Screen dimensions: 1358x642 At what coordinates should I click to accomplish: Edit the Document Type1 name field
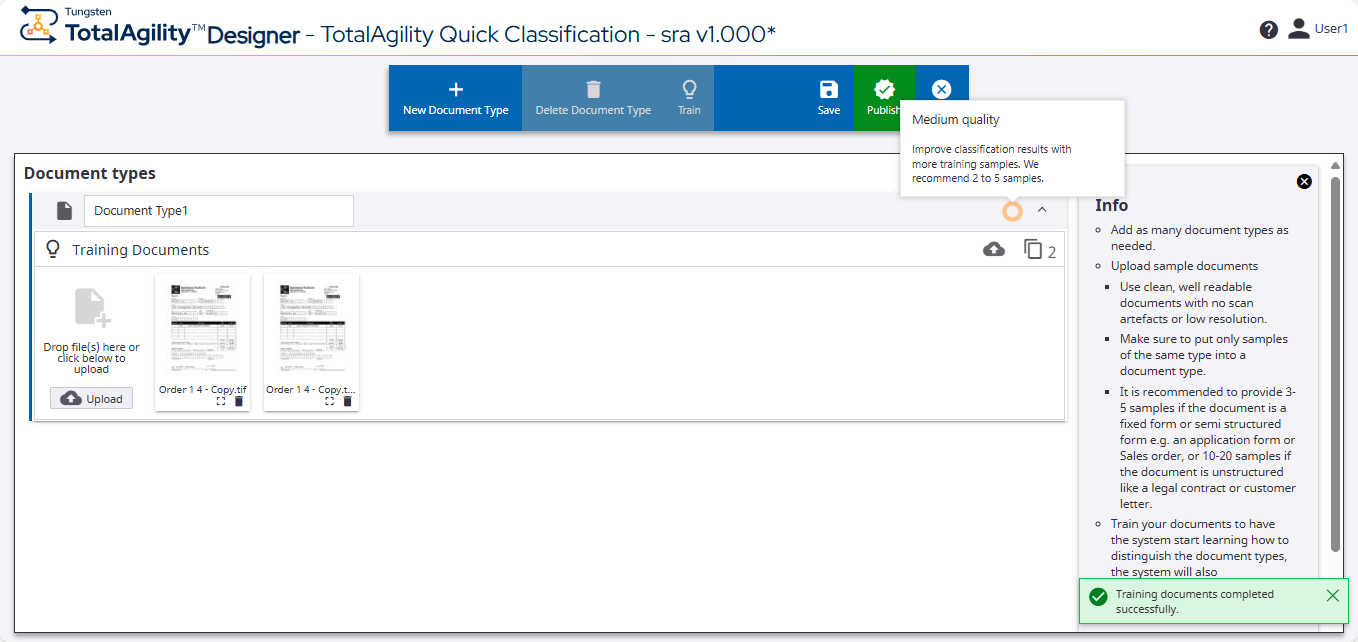[x=218, y=211]
